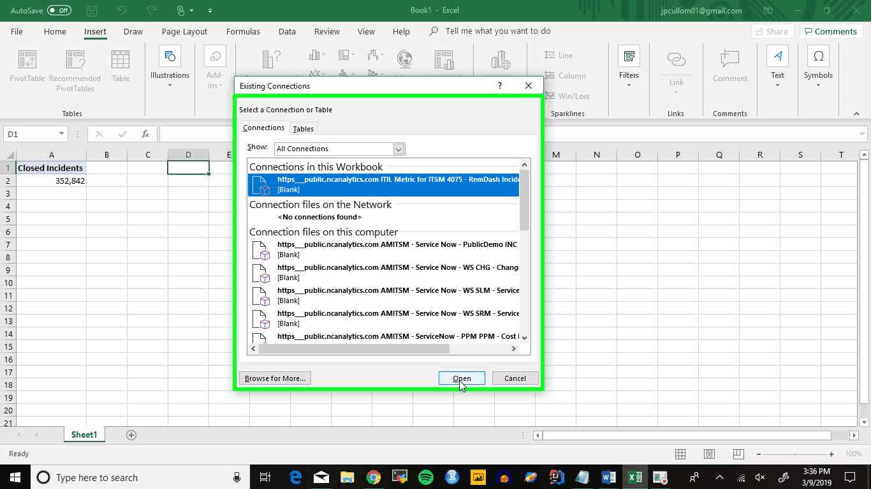Open the Name Box dropdown arrow
Screen dimensions: 872x489
[61, 134]
